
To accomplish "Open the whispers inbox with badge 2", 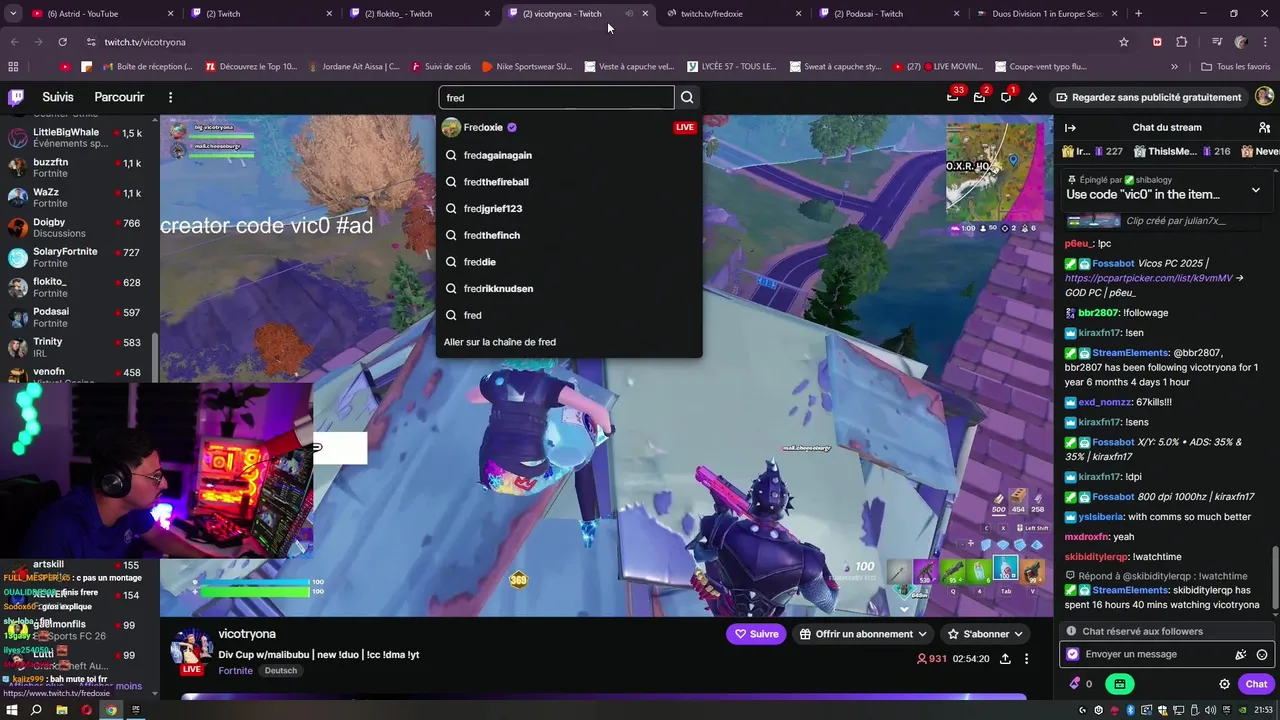I will pyautogui.click(x=979, y=97).
